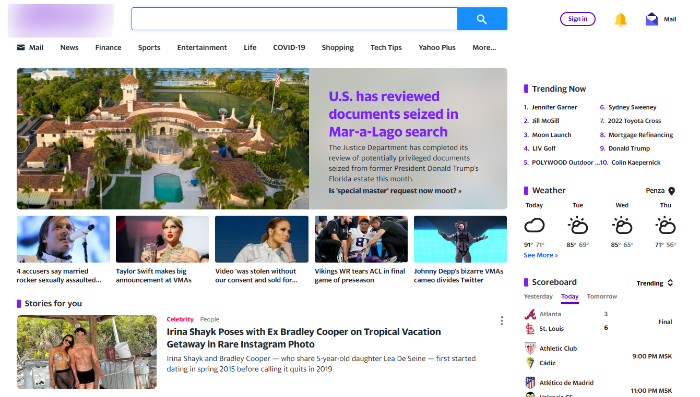The width and height of the screenshot is (700, 397).
Task: Open the 'special master' request now moot link
Action: point(395,191)
